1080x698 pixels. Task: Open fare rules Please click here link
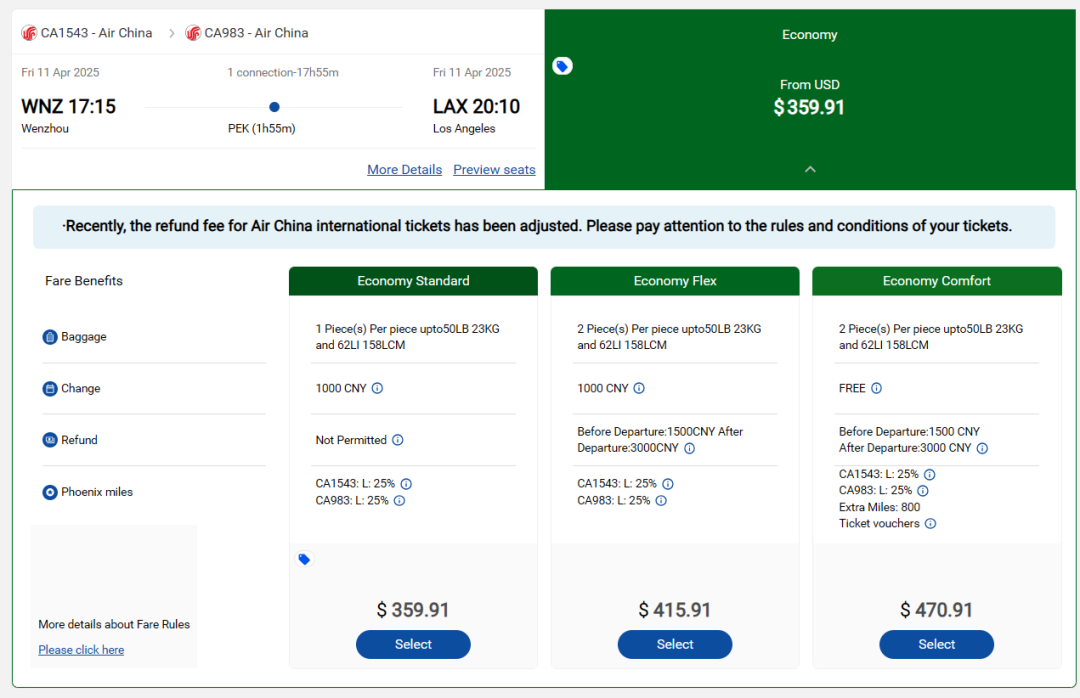[81, 650]
